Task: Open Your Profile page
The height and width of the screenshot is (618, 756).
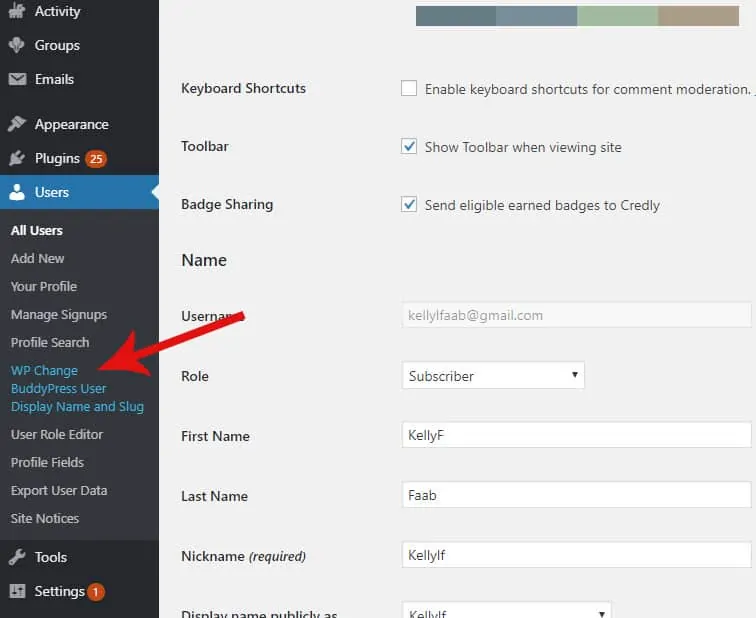Action: [44, 286]
